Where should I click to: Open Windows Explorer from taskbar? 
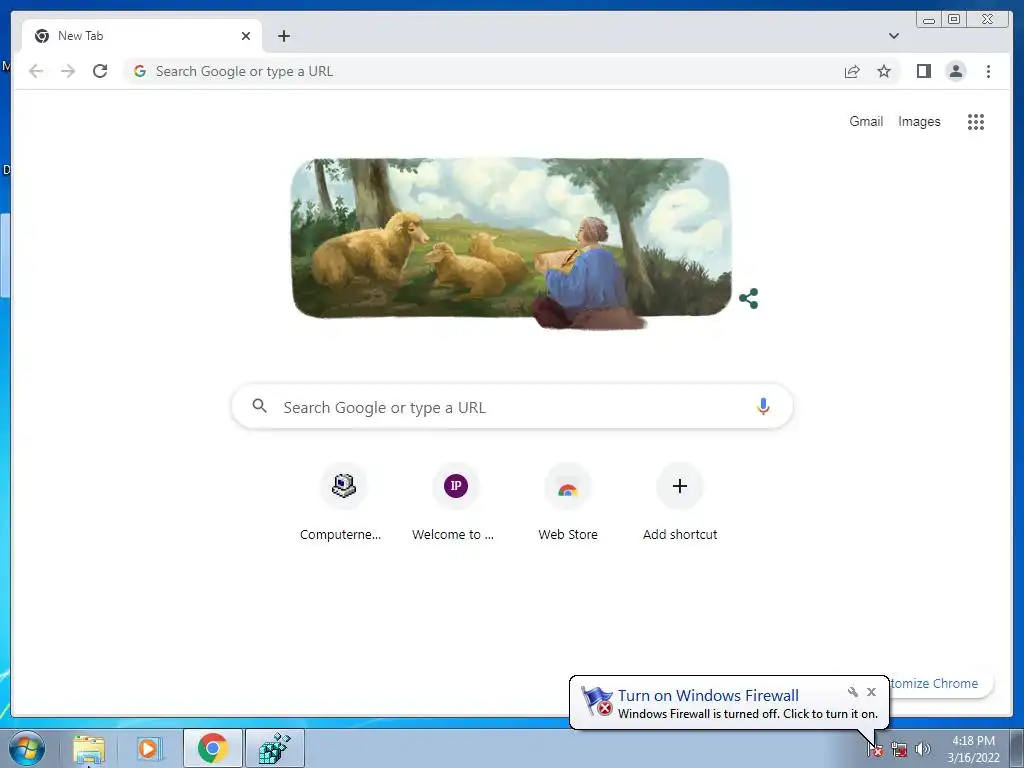(x=89, y=749)
